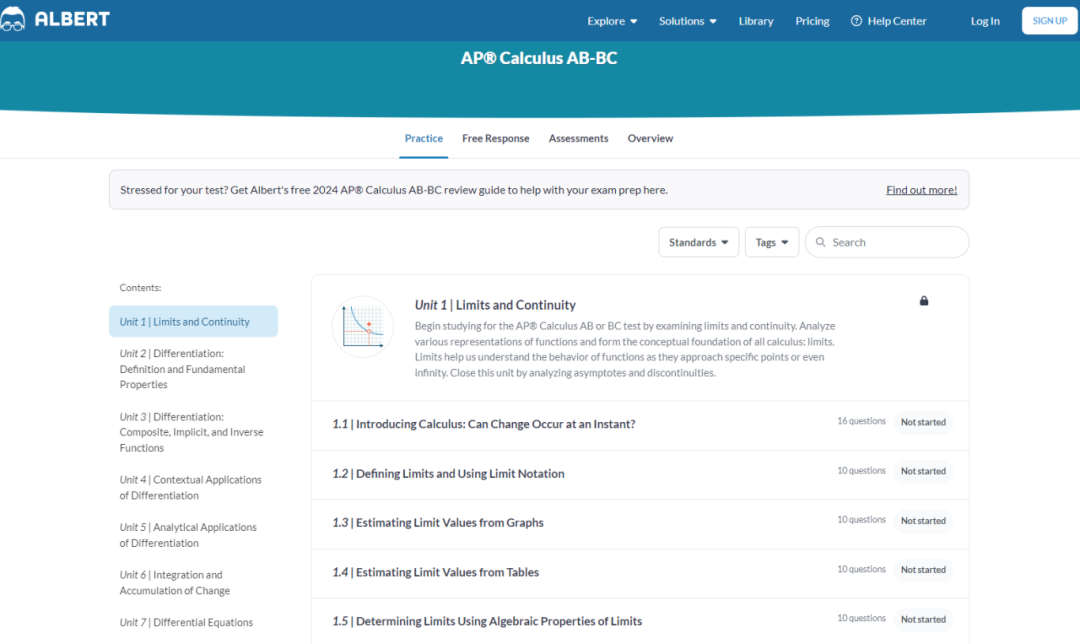
Task: Open the Standards filter dropdown
Action: tap(698, 242)
